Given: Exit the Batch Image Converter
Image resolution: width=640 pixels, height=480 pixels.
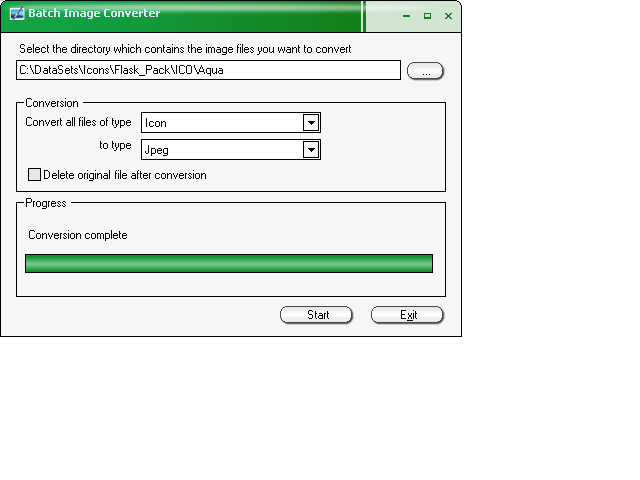Looking at the screenshot, I should tap(407, 315).
